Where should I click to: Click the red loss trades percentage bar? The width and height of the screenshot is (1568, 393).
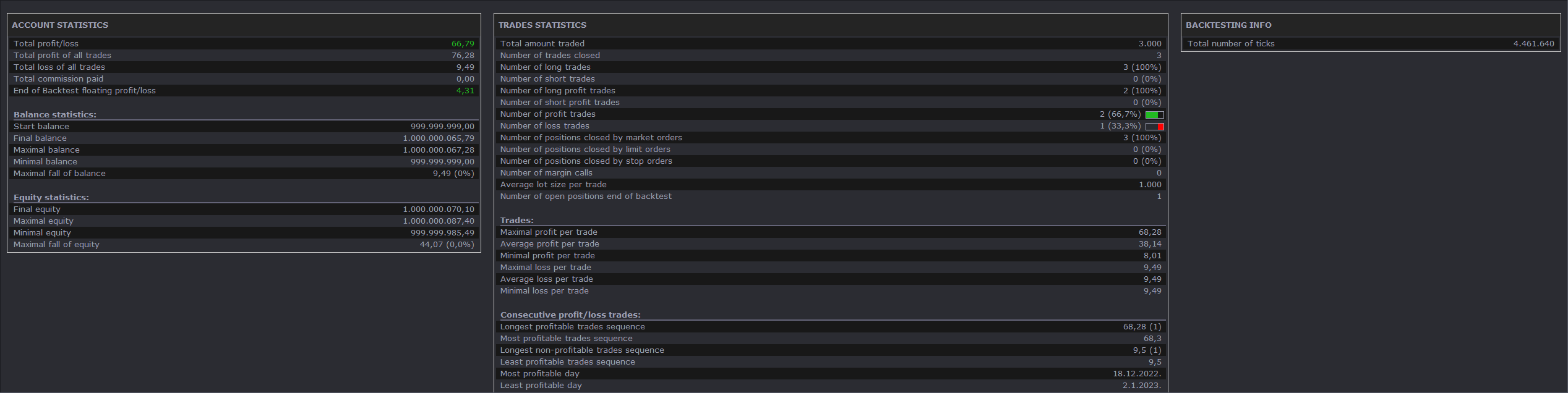coord(1154,127)
